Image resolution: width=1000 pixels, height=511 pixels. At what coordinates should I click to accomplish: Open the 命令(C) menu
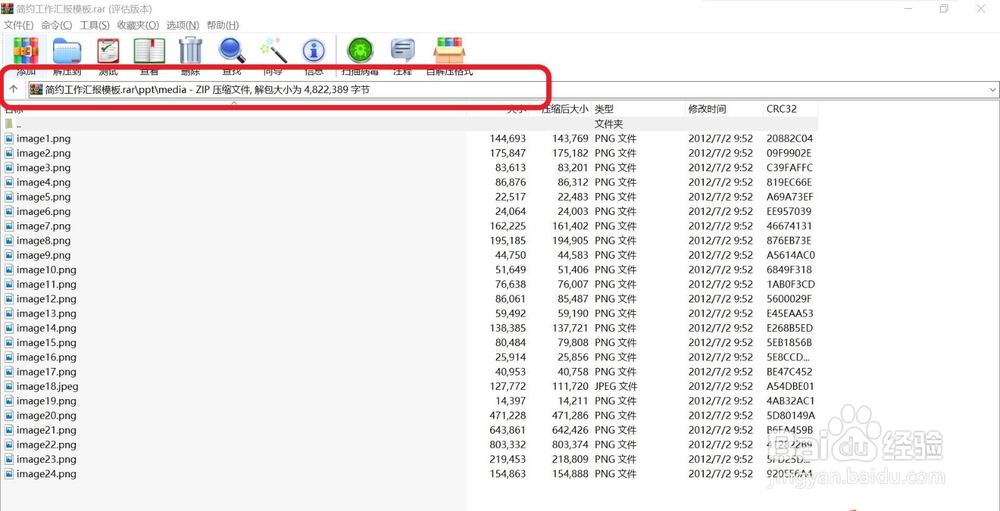coord(57,25)
